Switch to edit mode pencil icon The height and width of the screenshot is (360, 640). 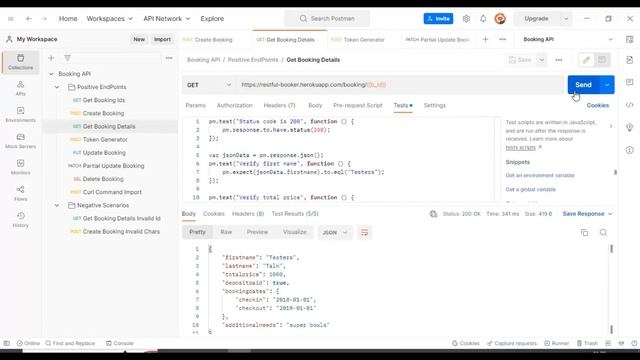586,60
